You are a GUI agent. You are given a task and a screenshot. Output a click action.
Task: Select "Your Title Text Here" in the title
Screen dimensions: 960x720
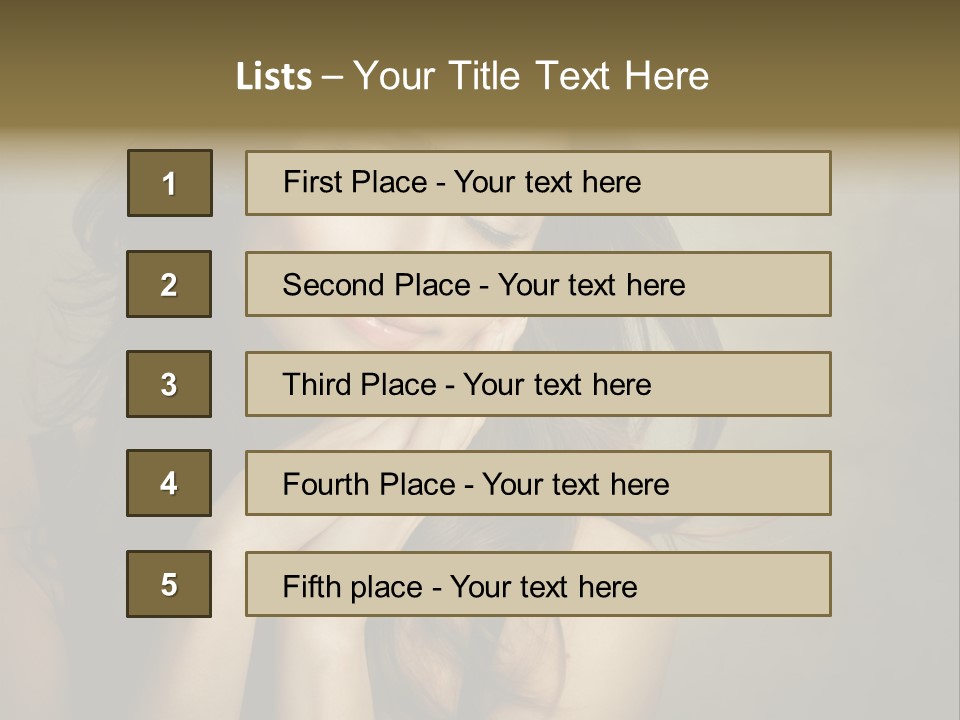[x=531, y=76]
